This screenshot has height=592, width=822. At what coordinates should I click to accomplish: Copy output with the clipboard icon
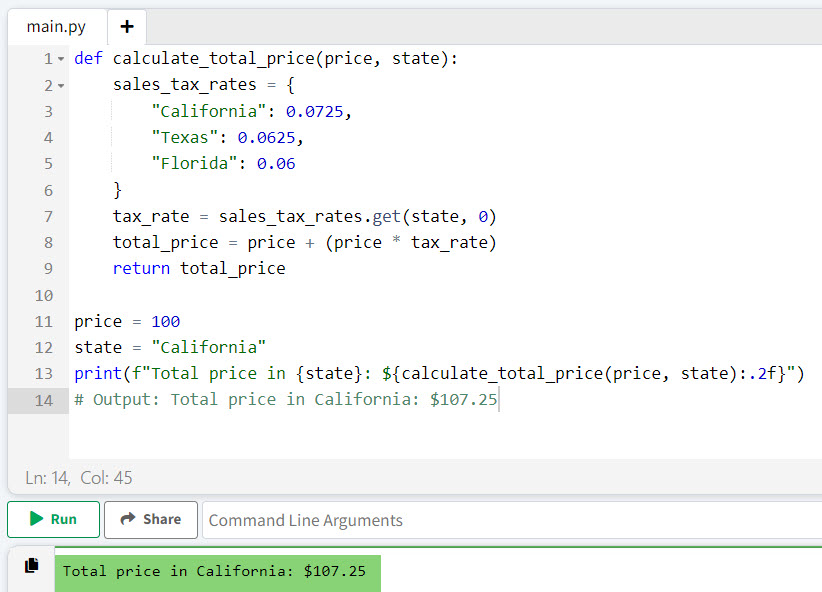coord(31,565)
